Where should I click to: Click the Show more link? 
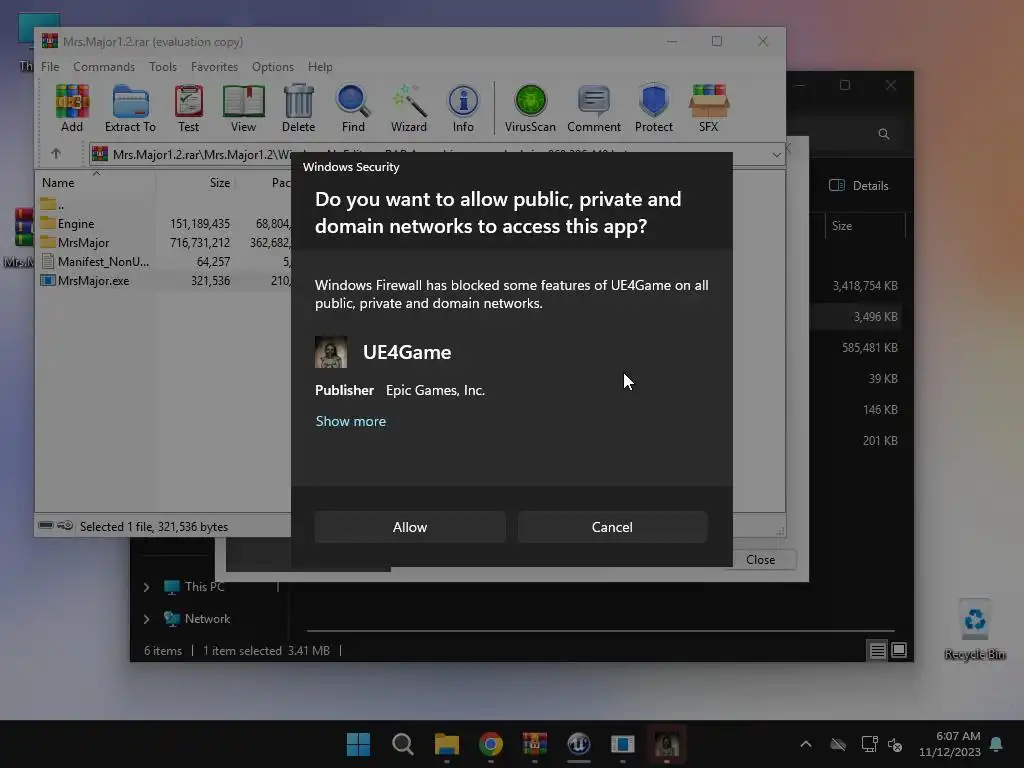(351, 421)
